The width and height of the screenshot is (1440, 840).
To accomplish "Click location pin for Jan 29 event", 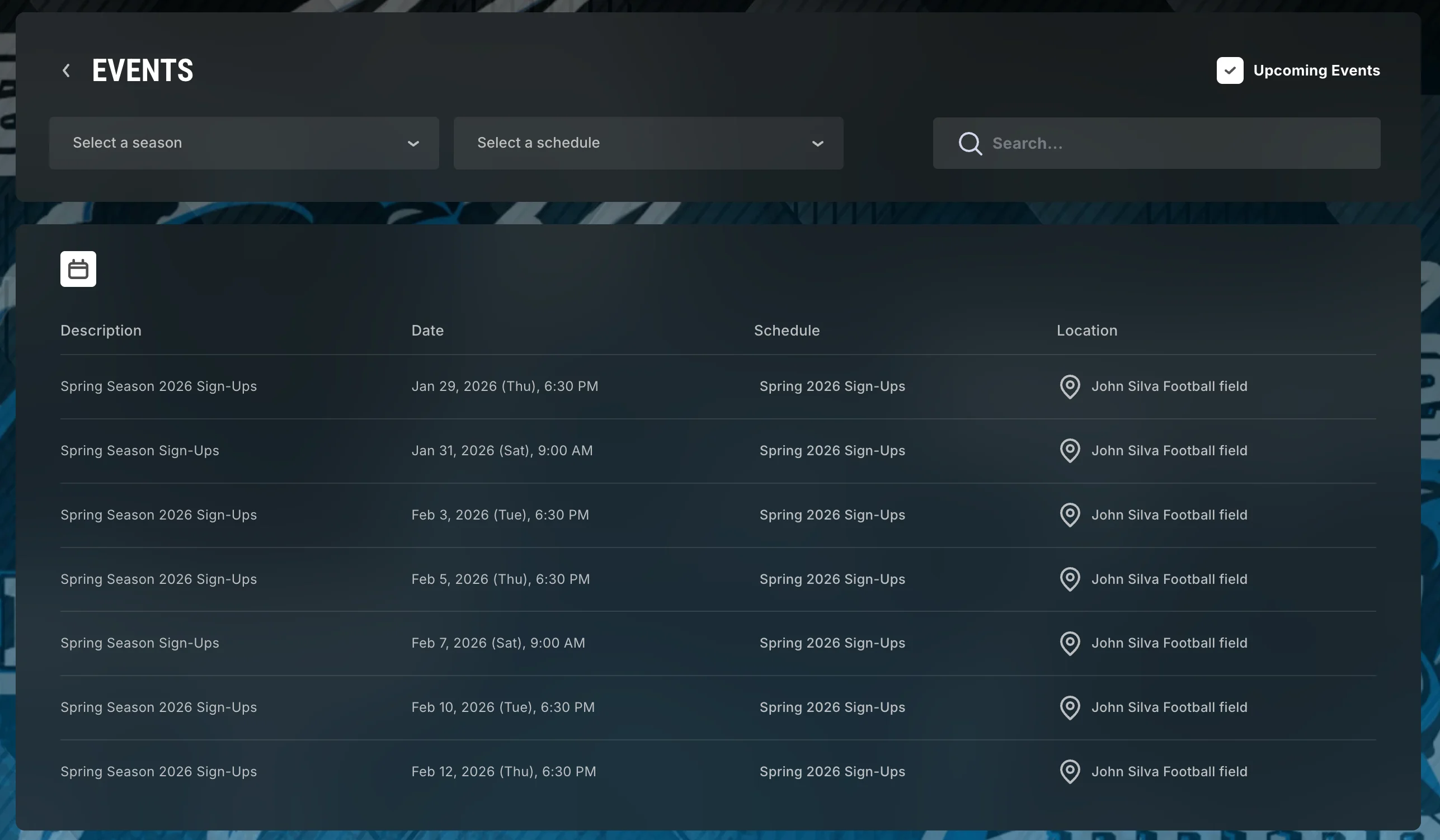I will pos(1069,386).
